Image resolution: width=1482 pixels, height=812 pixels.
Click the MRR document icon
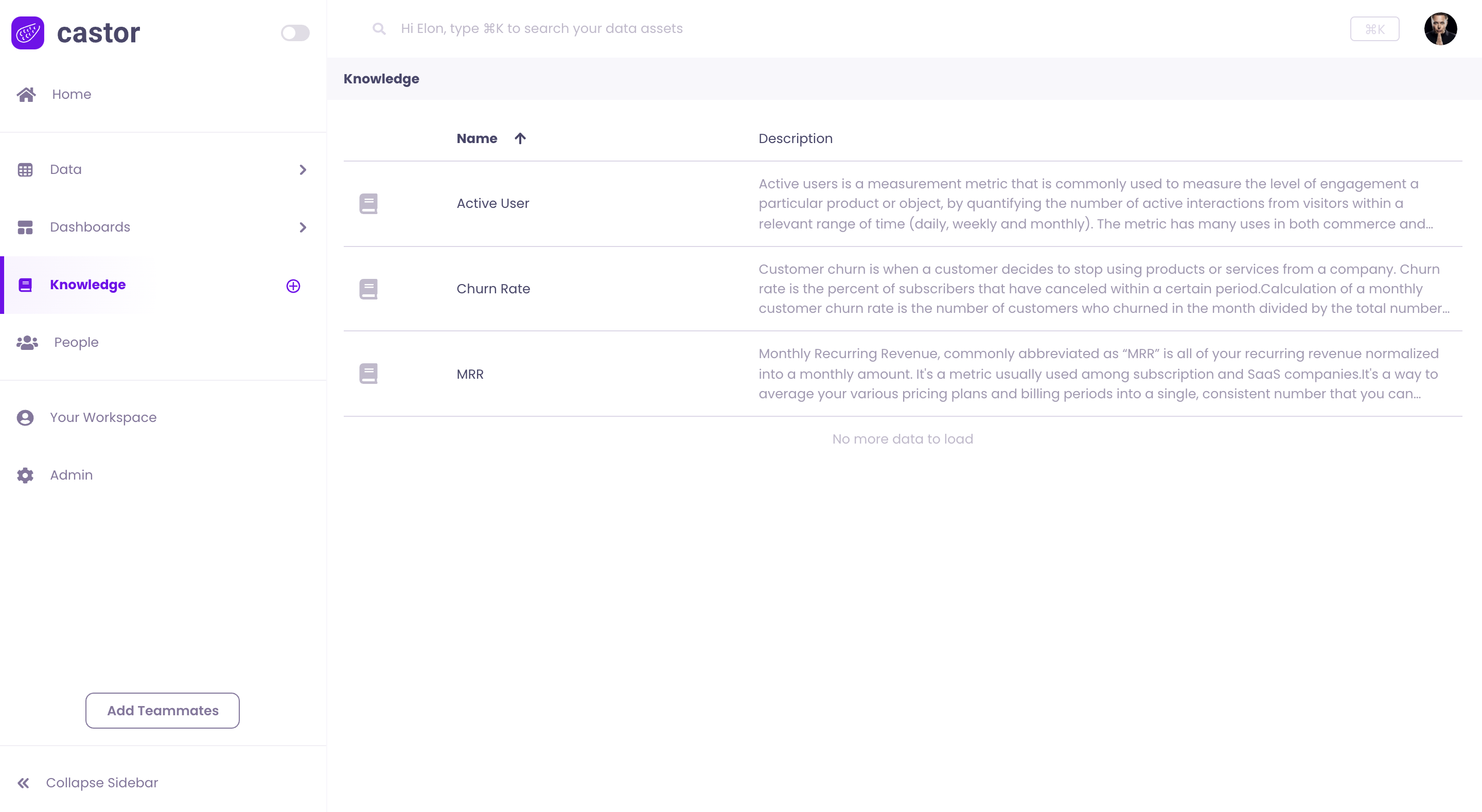click(x=368, y=374)
